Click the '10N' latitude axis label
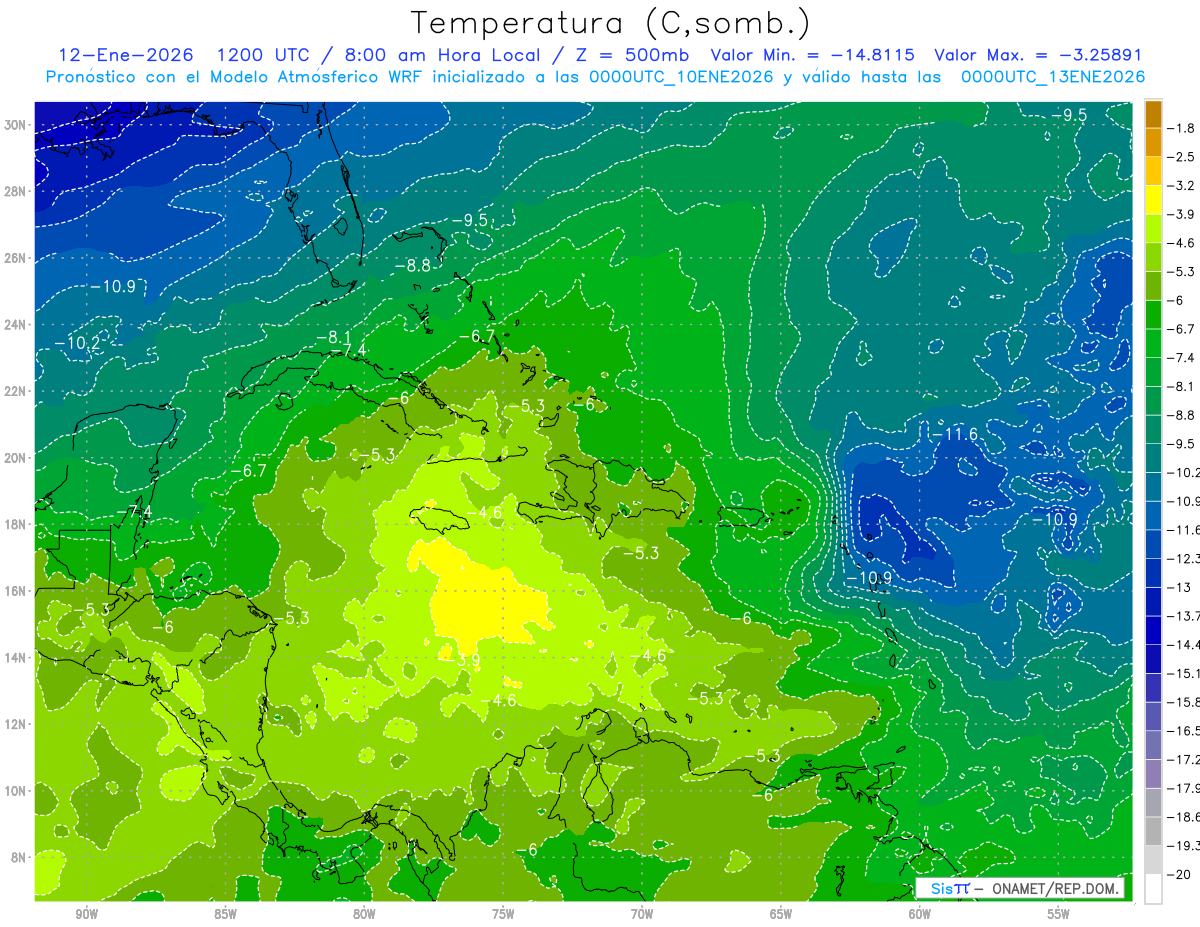 (17, 790)
